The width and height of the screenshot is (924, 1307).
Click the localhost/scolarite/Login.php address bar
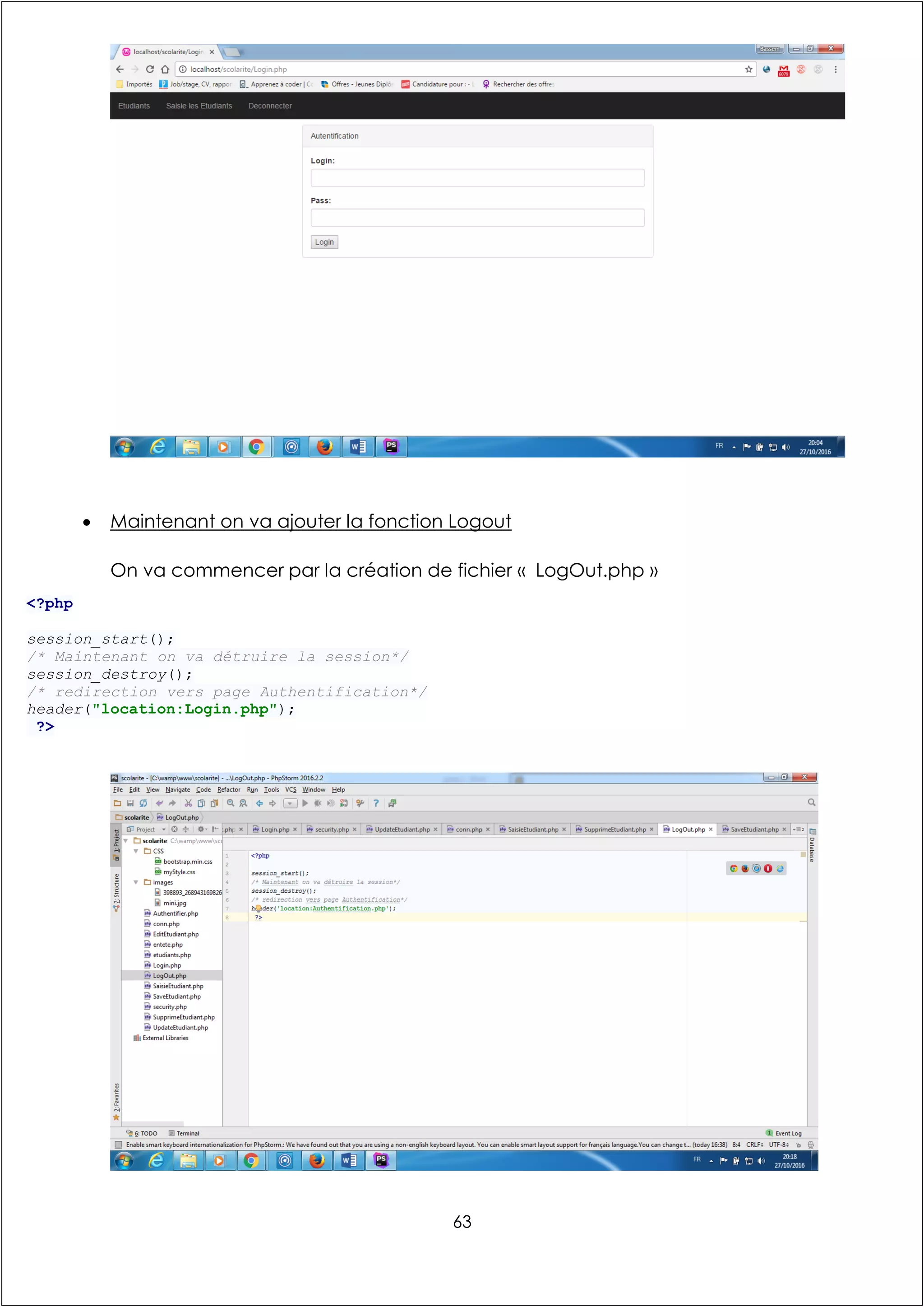pyautogui.click(x=466, y=70)
